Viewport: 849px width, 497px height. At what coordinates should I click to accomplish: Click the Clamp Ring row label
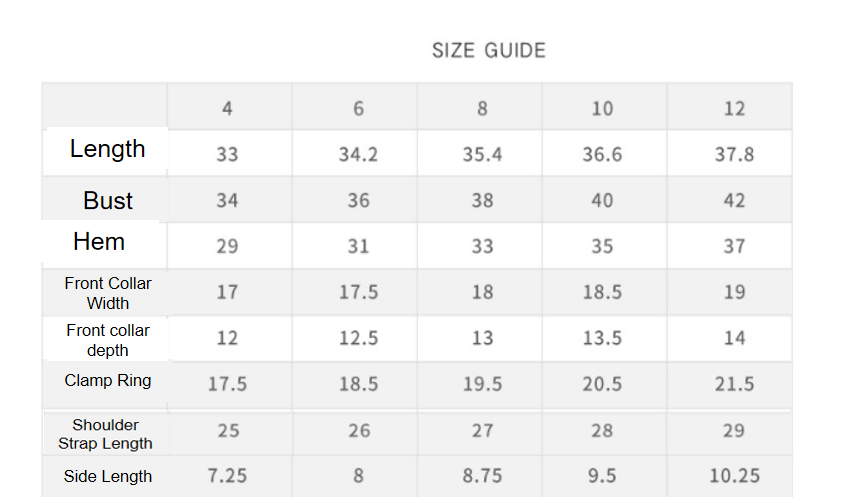click(108, 380)
